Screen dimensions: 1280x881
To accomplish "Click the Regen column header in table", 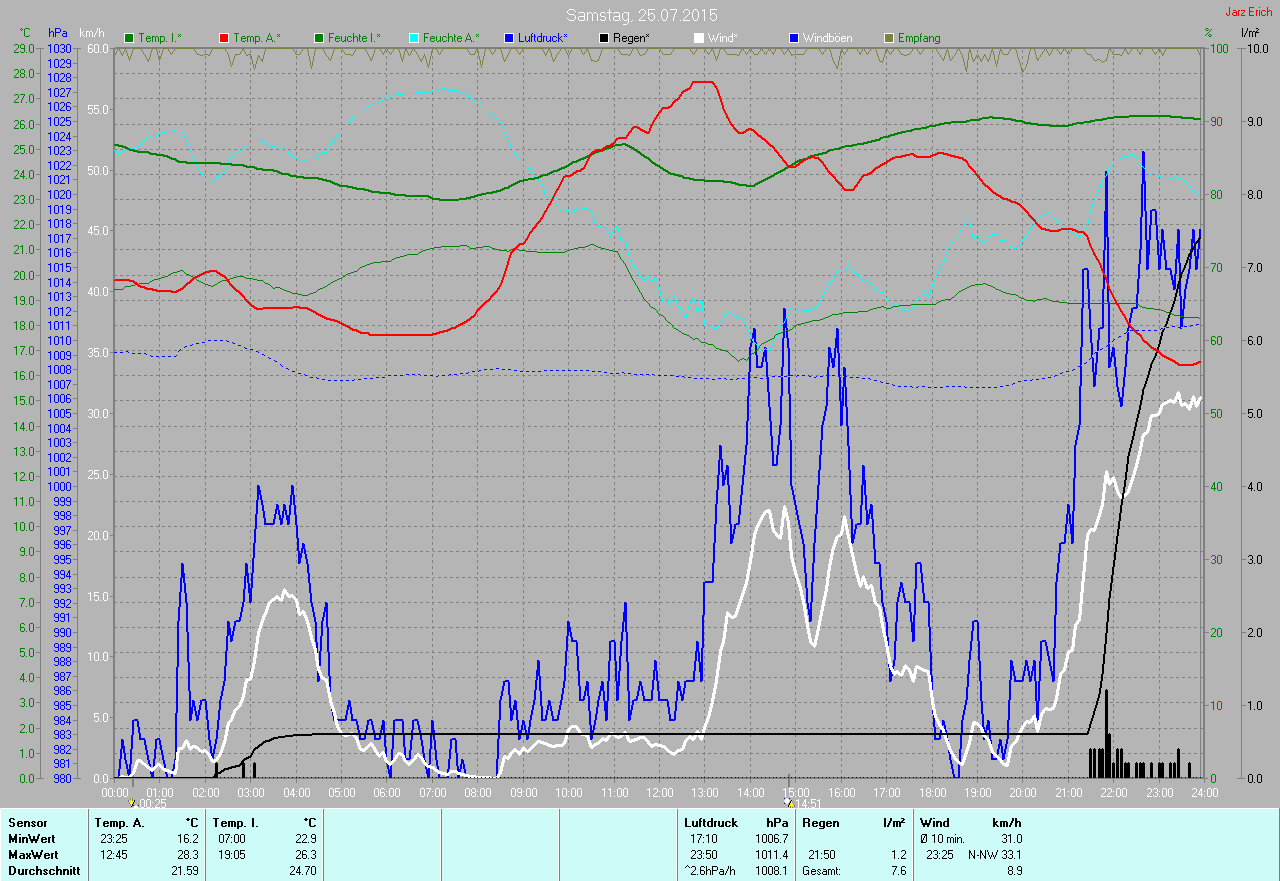I will coord(821,823).
